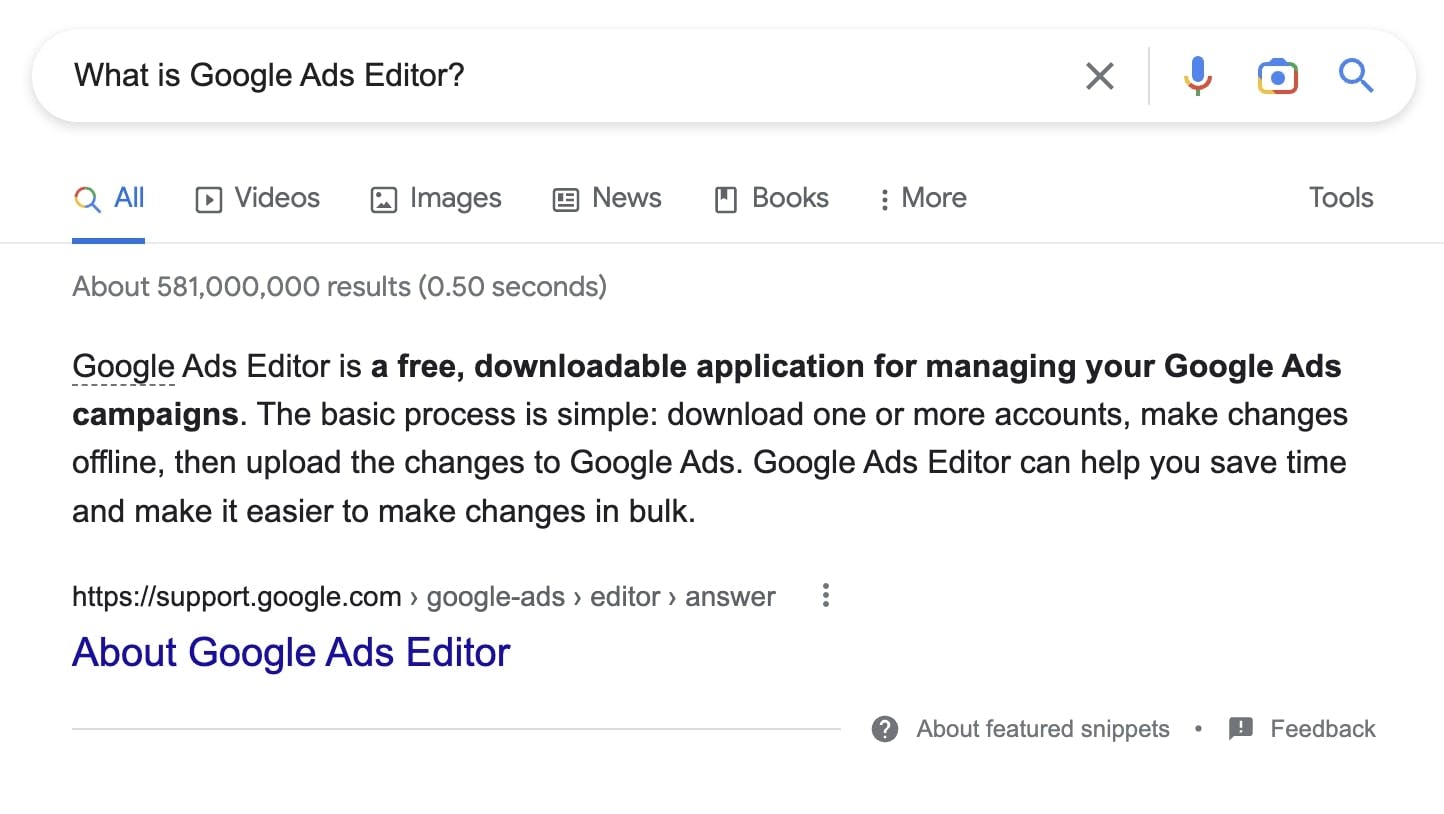The image size is (1444, 814).
Task: Click the About featured snippets link
Action: coord(1042,729)
